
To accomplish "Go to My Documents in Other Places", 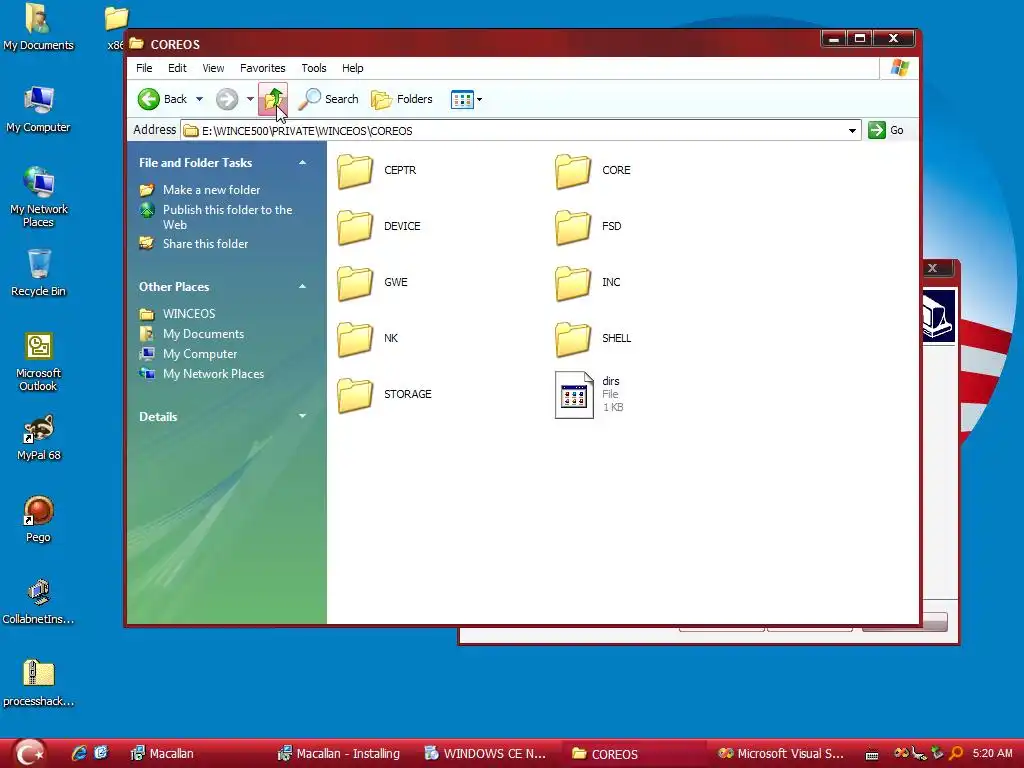I will coord(203,334).
